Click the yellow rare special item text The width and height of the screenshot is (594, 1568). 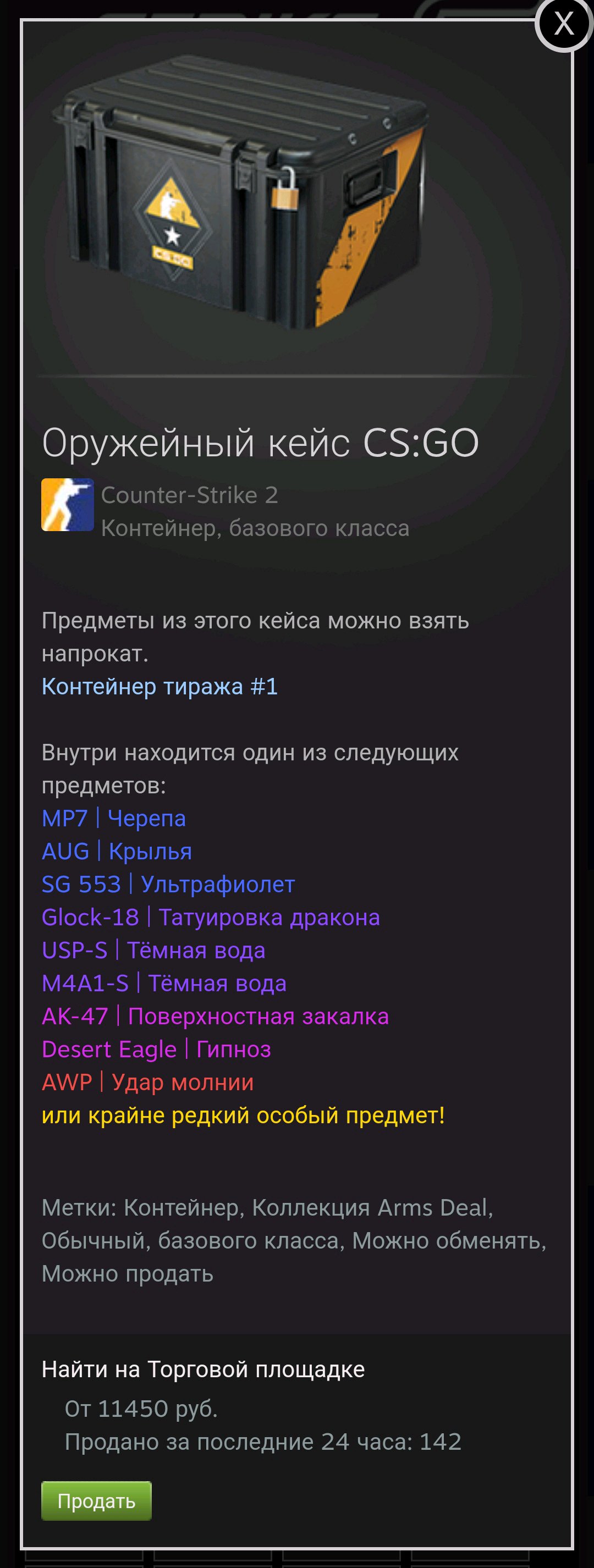click(243, 1115)
